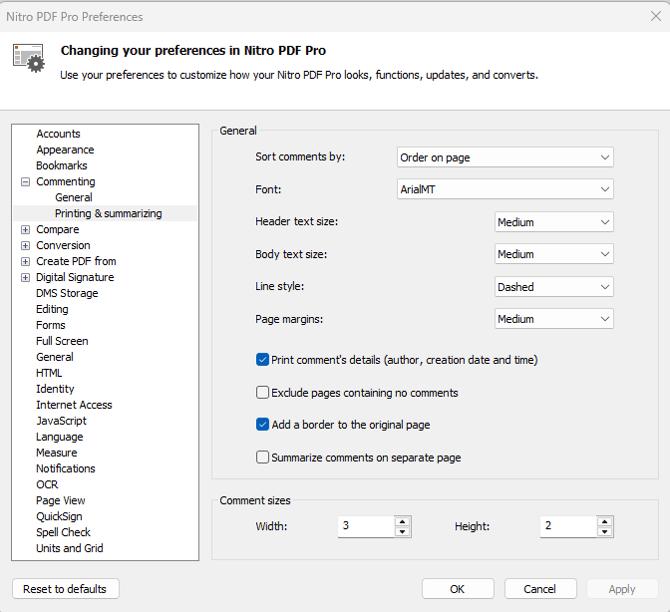The width and height of the screenshot is (670, 612).
Task: Open the Page margins dropdown
Action: coord(554,319)
